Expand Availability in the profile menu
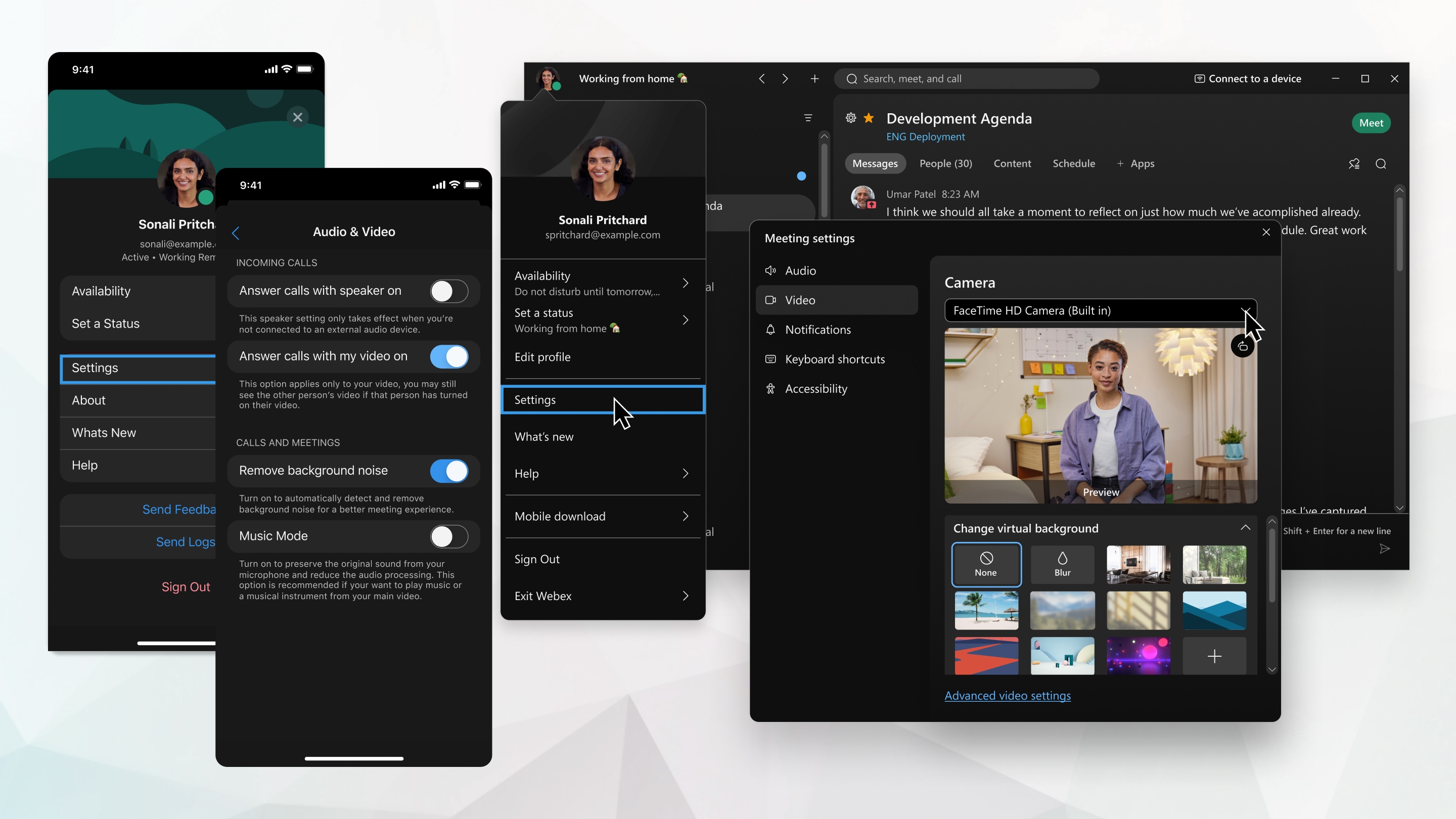This screenshot has width=1456, height=819. click(602, 283)
